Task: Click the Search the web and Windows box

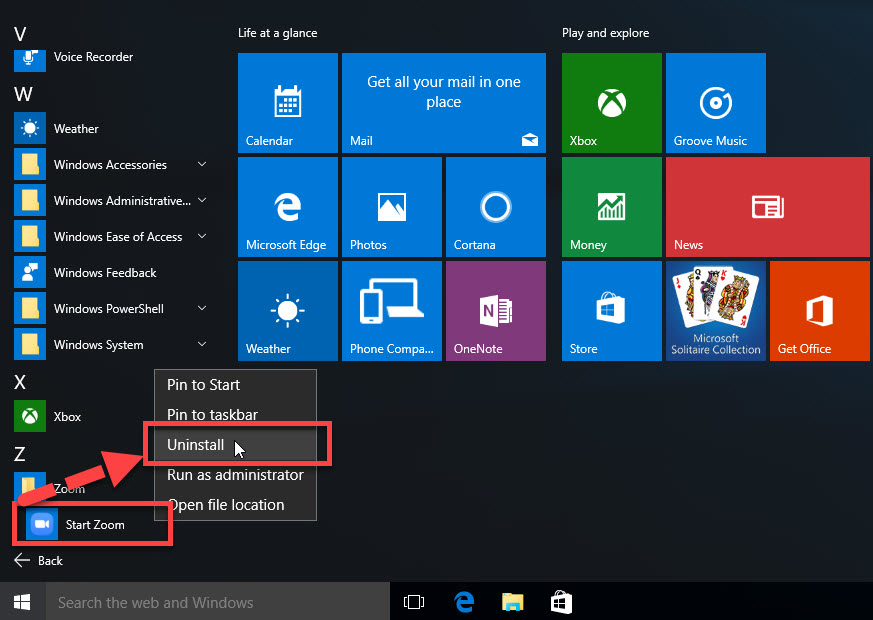Action: pyautogui.click(x=218, y=602)
